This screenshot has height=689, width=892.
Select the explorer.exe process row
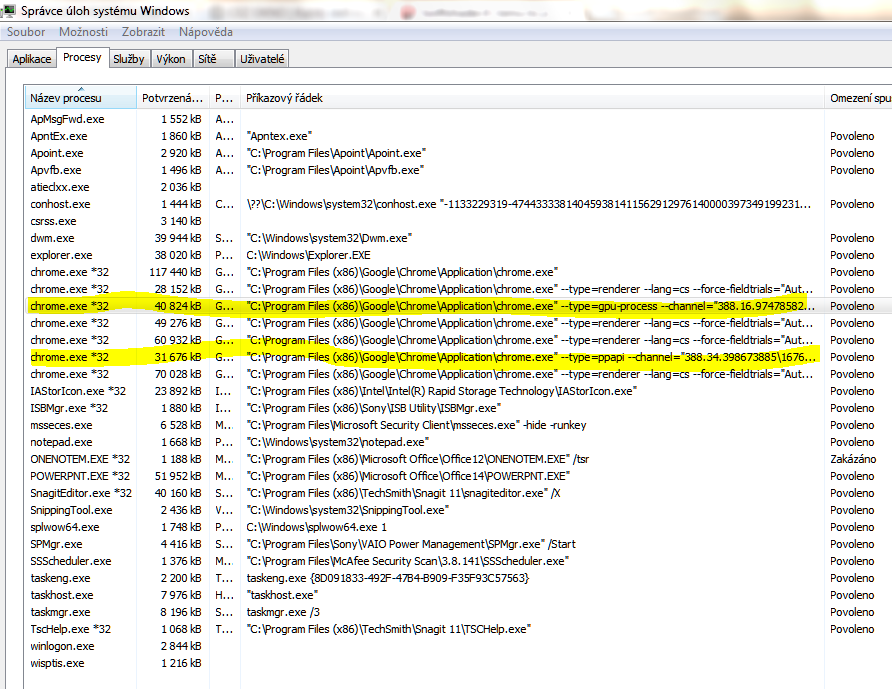pyautogui.click(x=62, y=255)
